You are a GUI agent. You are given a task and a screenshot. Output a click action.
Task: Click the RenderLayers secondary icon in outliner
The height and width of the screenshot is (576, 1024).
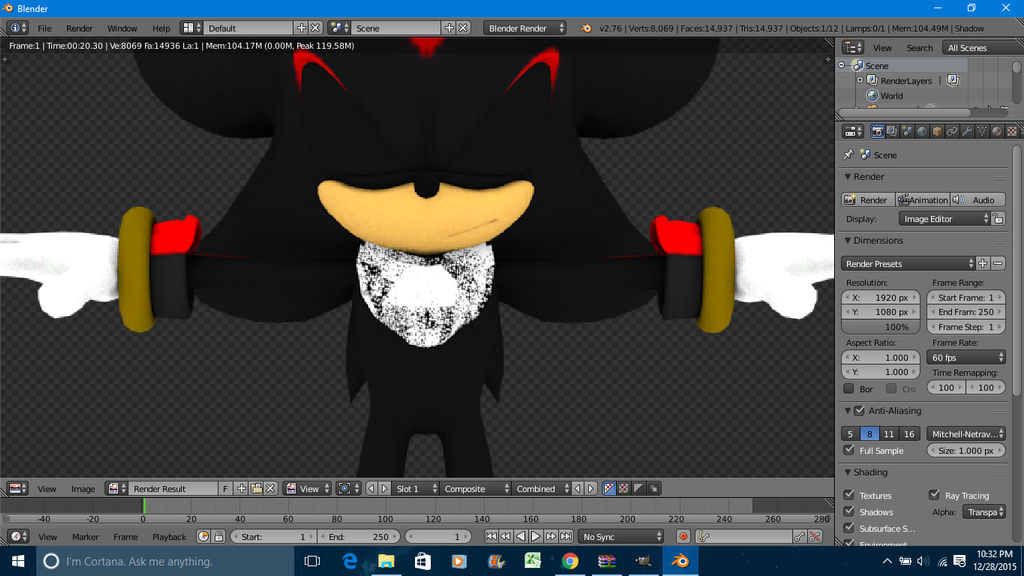[x=953, y=80]
